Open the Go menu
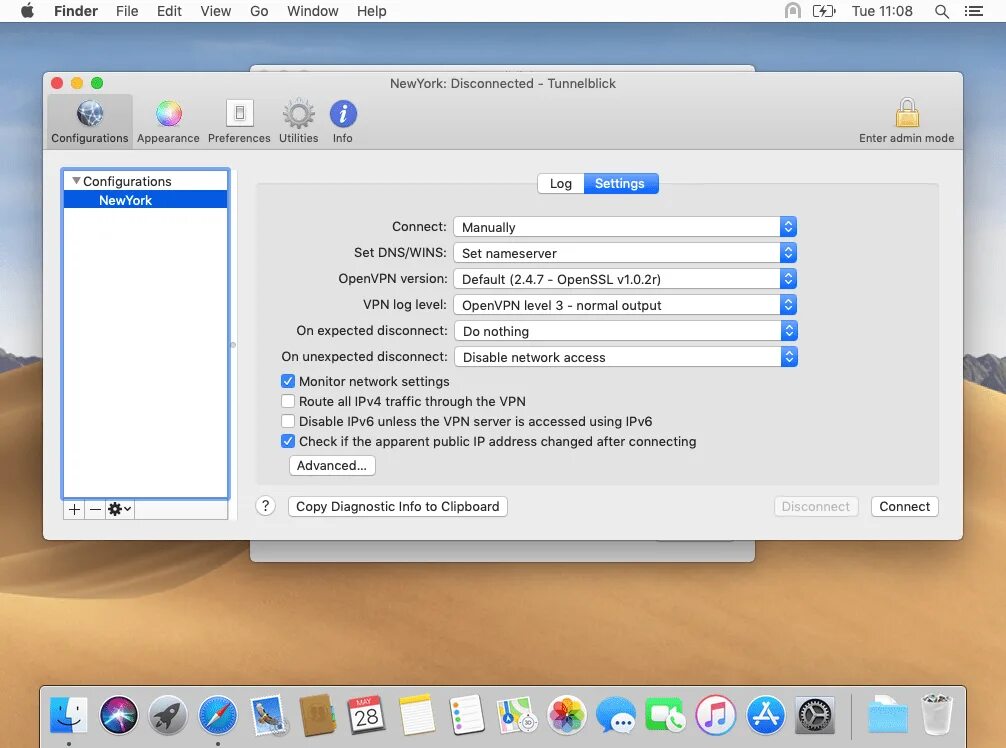This screenshot has width=1006, height=748. (x=259, y=11)
